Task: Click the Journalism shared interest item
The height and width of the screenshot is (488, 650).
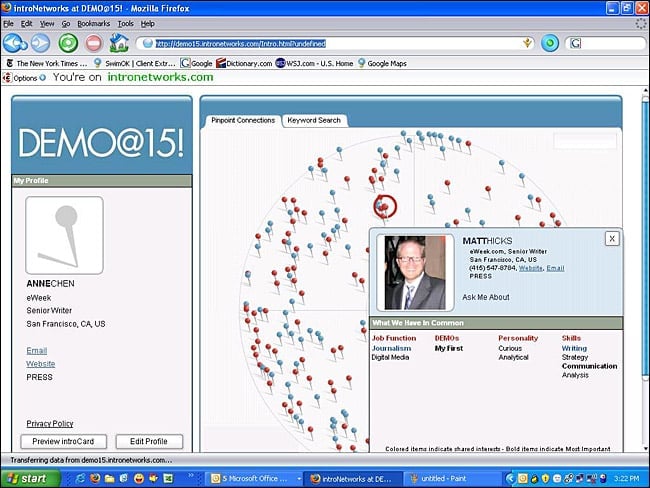Action: pos(391,348)
